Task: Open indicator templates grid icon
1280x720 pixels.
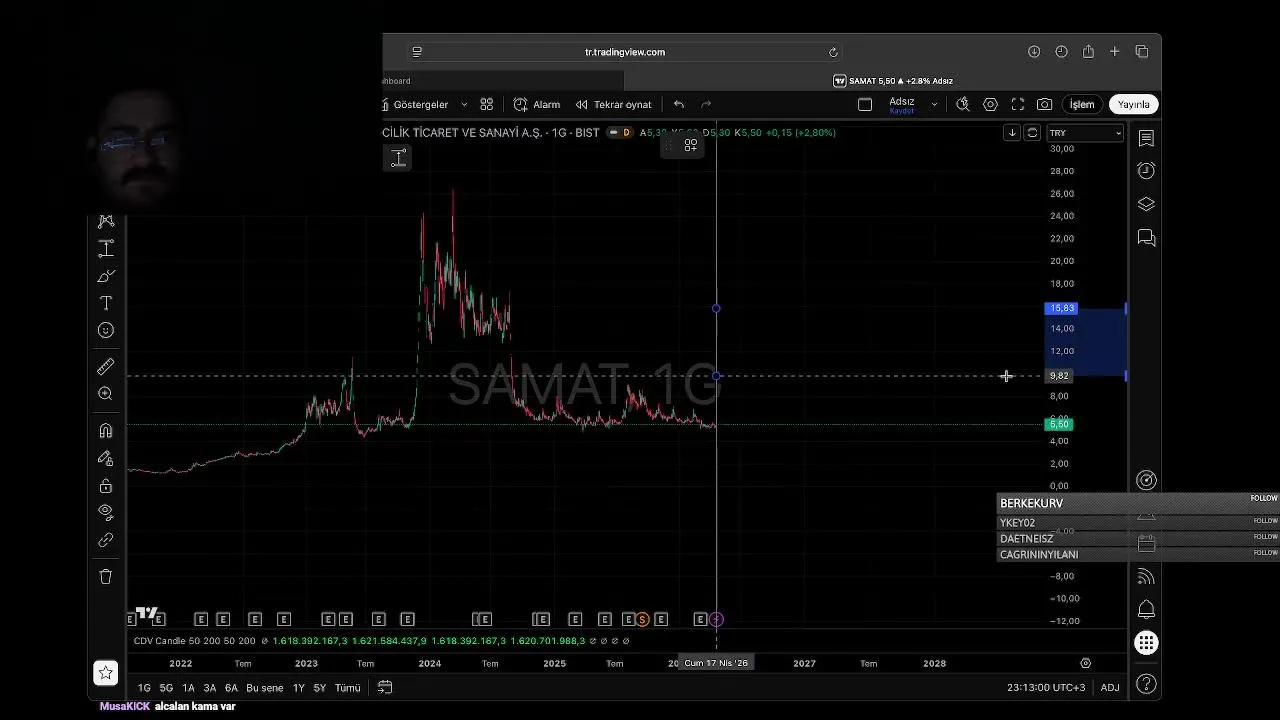Action: 487,104
